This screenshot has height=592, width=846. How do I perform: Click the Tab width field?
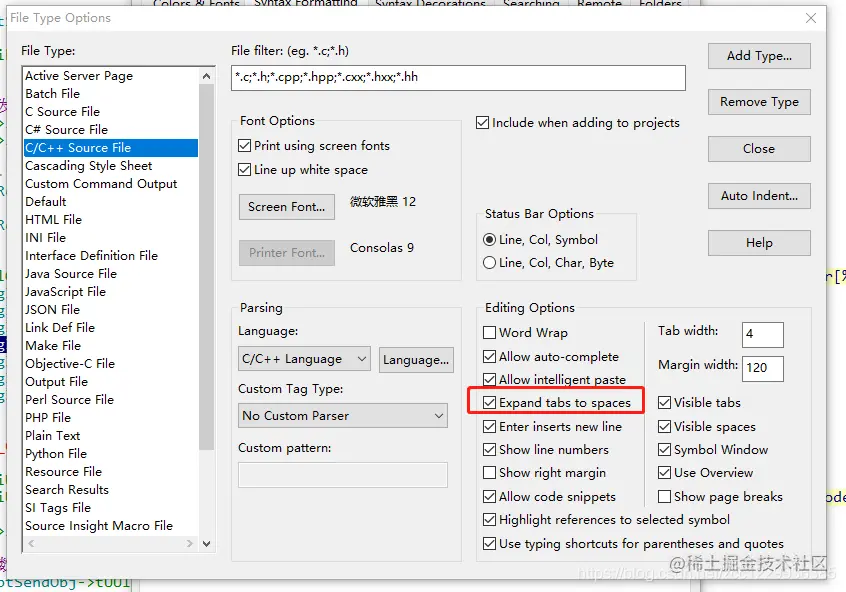762,335
